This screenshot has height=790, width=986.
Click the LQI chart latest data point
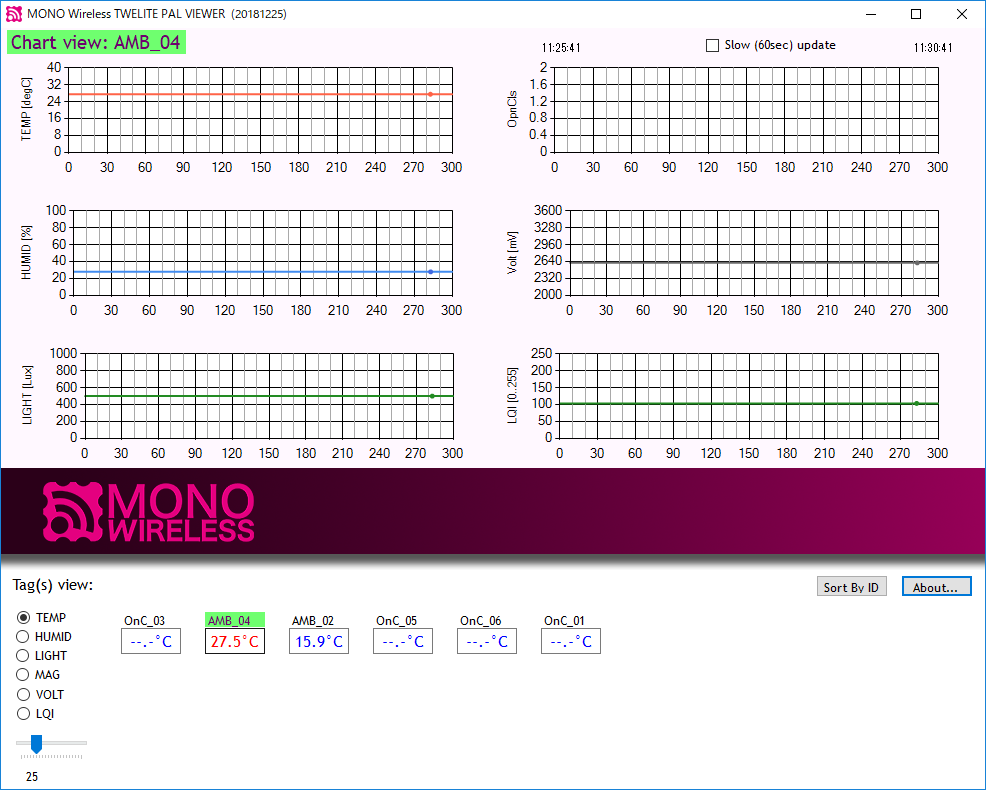coord(916,404)
